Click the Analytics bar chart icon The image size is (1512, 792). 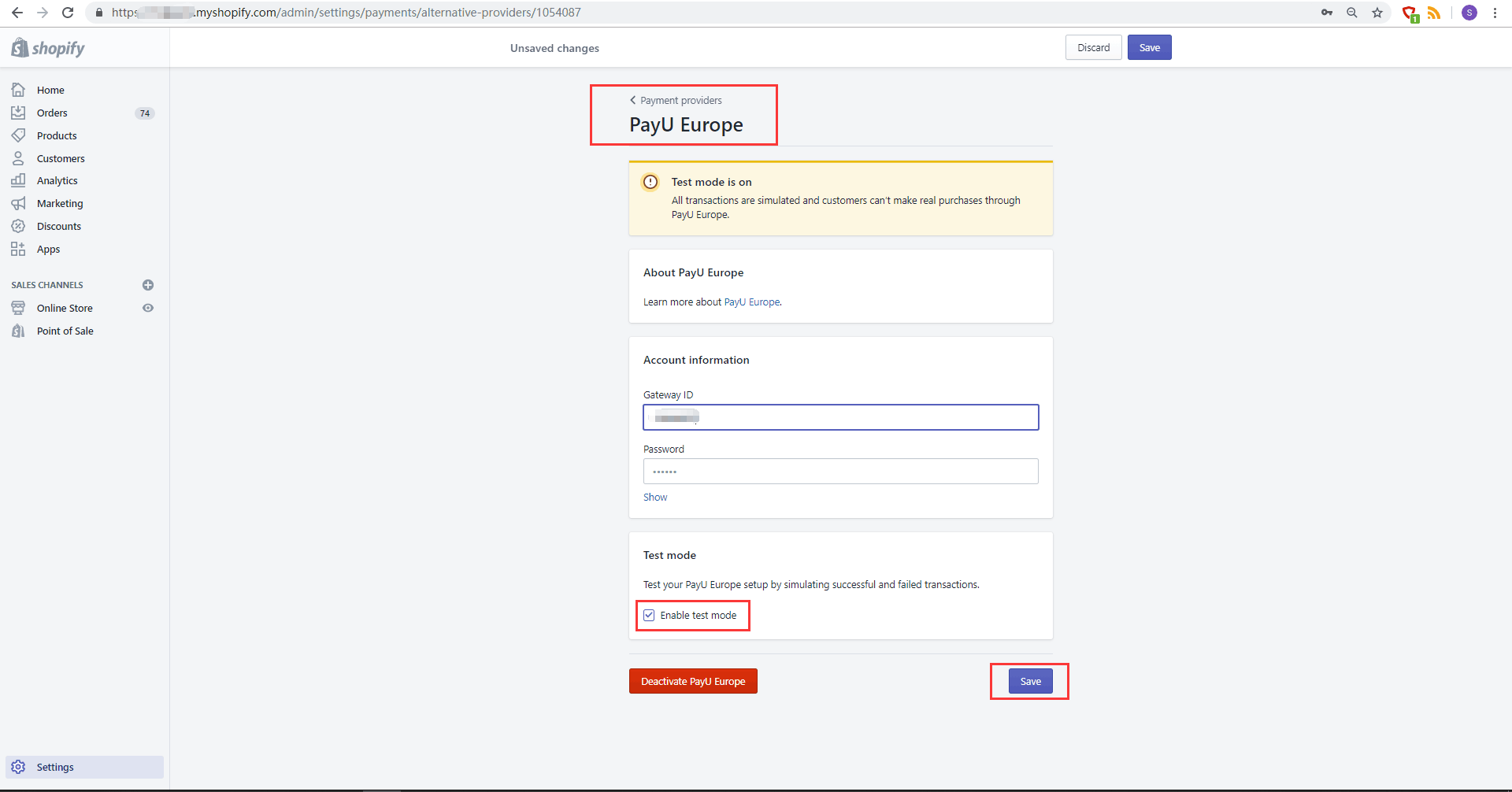tap(18, 180)
